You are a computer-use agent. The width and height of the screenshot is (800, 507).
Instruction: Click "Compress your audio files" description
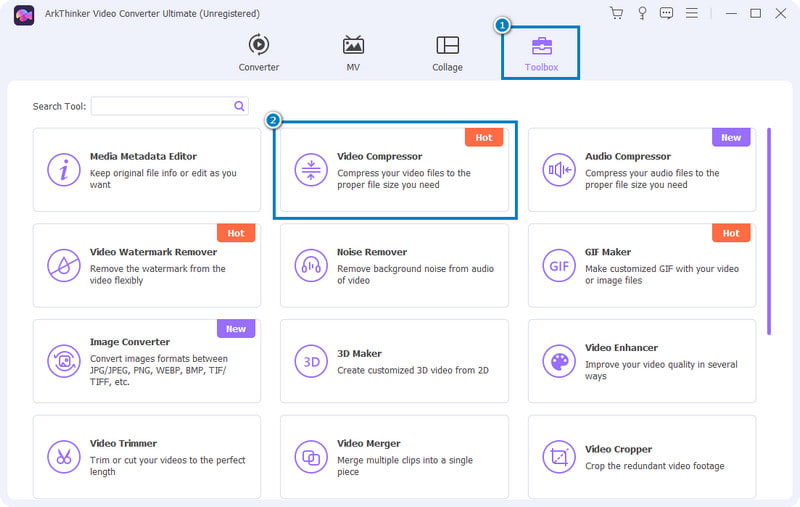(652, 179)
